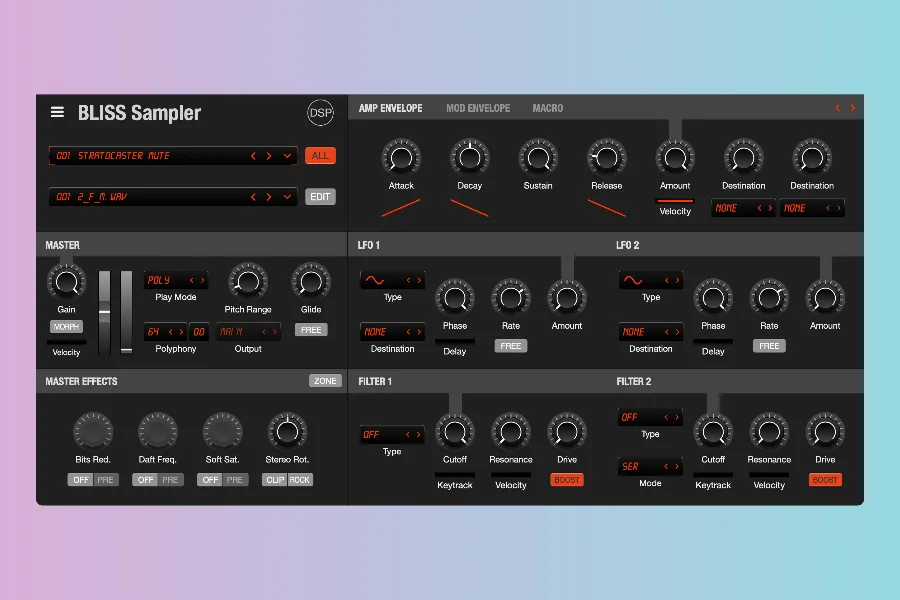The height and width of the screenshot is (600, 900).
Task: Toggle the Bits Red. OFF switch
Action: click(x=81, y=480)
